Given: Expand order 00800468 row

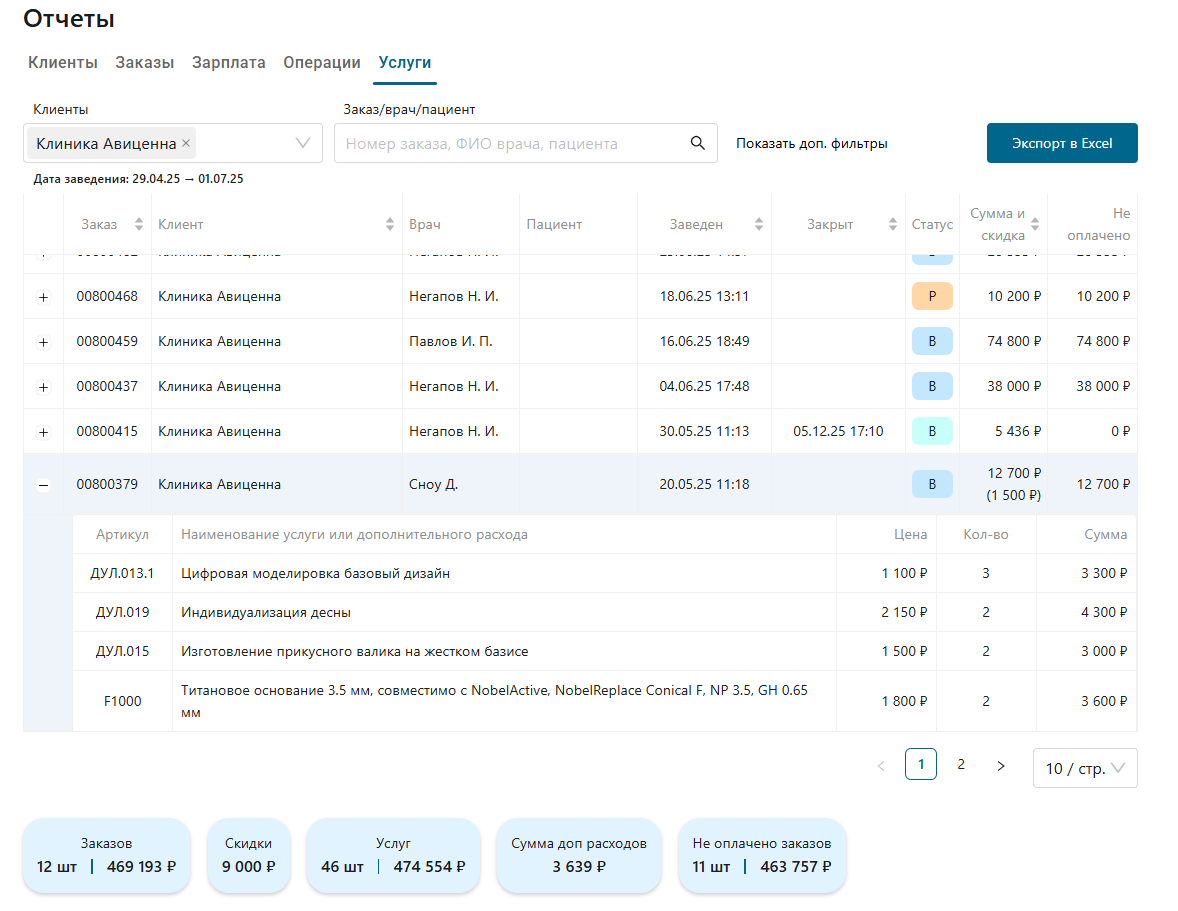Looking at the screenshot, I should tap(43, 297).
